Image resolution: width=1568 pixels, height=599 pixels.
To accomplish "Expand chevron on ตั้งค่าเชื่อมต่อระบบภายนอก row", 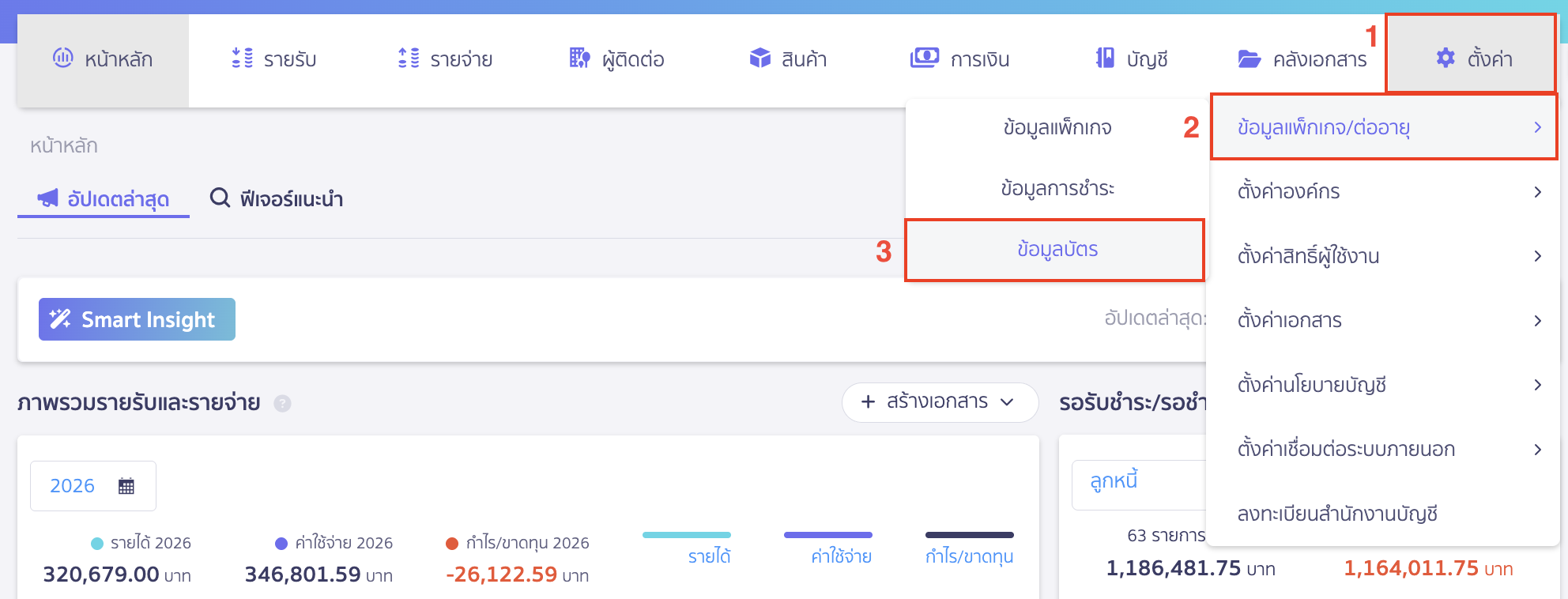I will pyautogui.click(x=1537, y=450).
